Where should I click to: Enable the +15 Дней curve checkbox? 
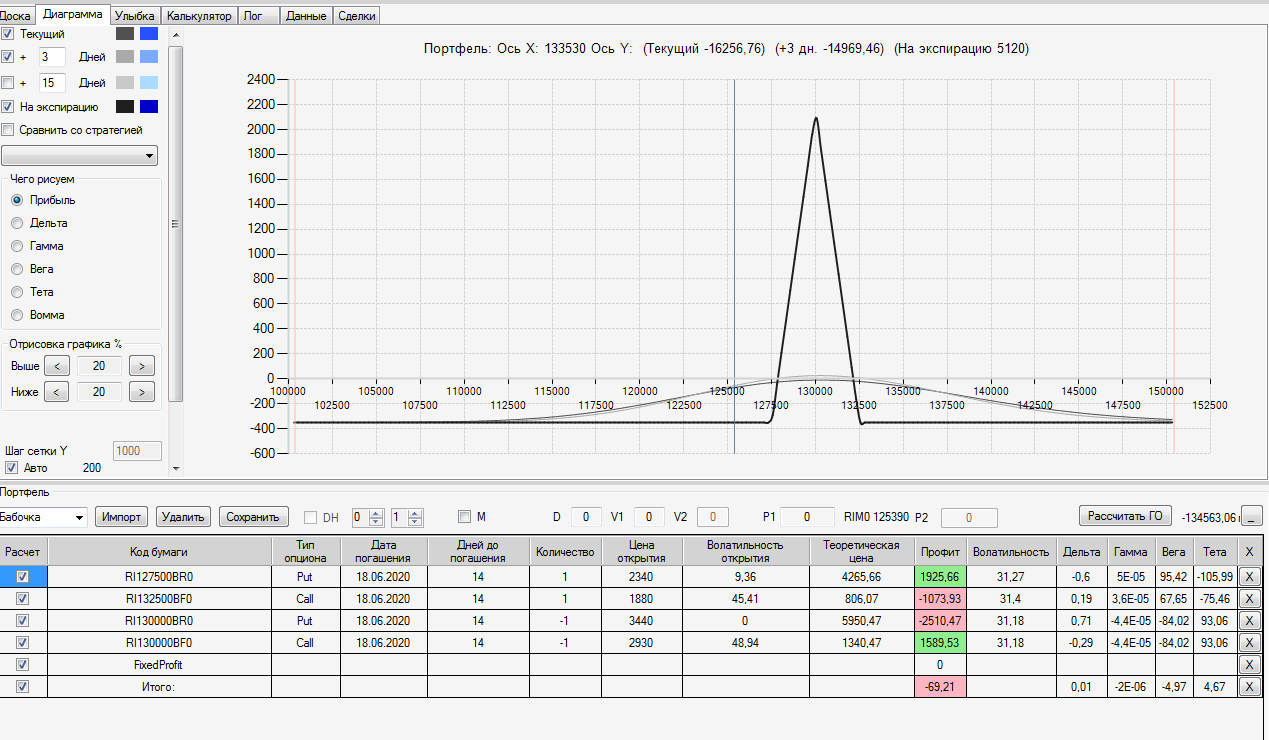click(8, 83)
